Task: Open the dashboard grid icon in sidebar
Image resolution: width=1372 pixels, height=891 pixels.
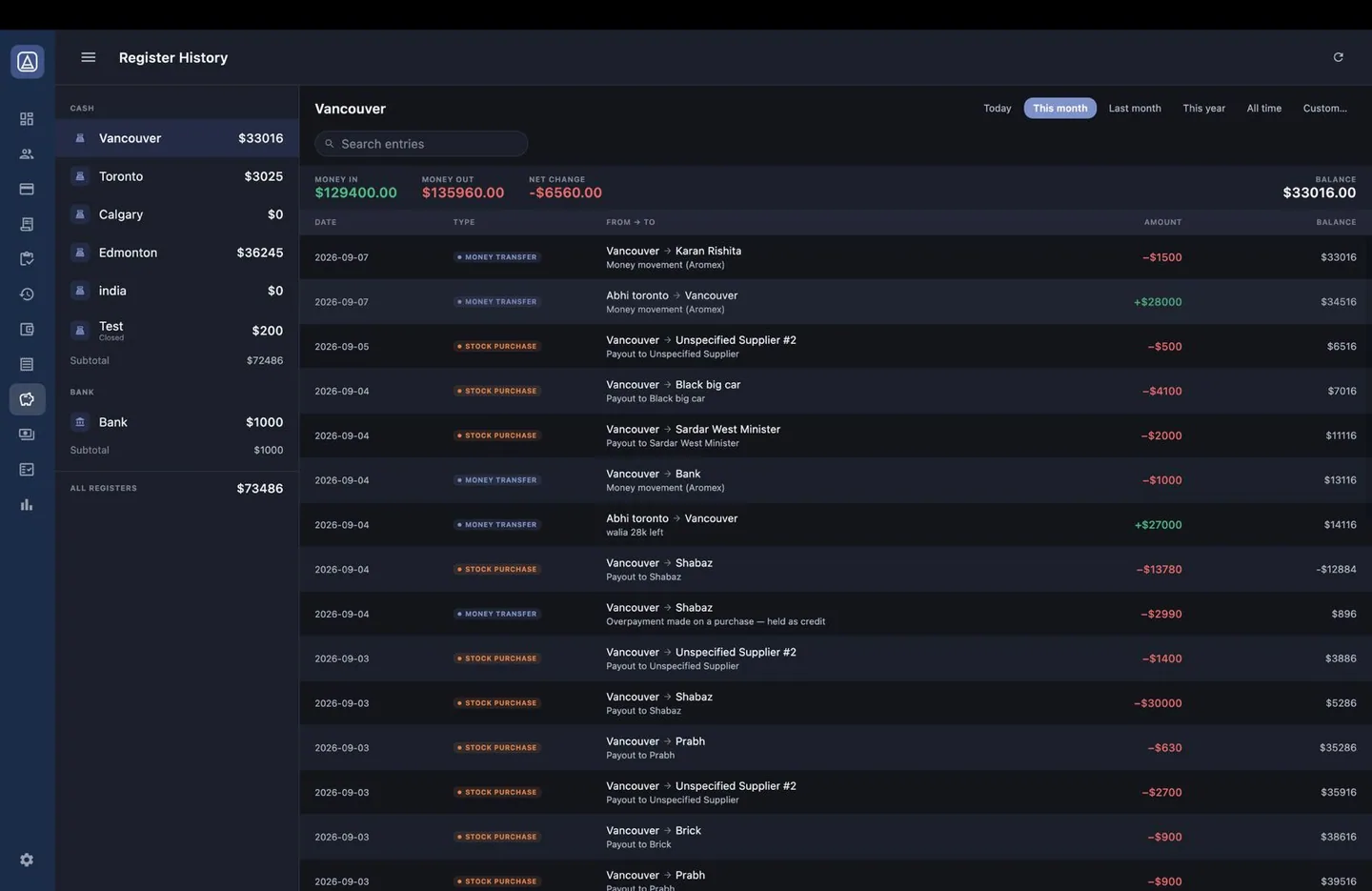Action: pyautogui.click(x=27, y=119)
